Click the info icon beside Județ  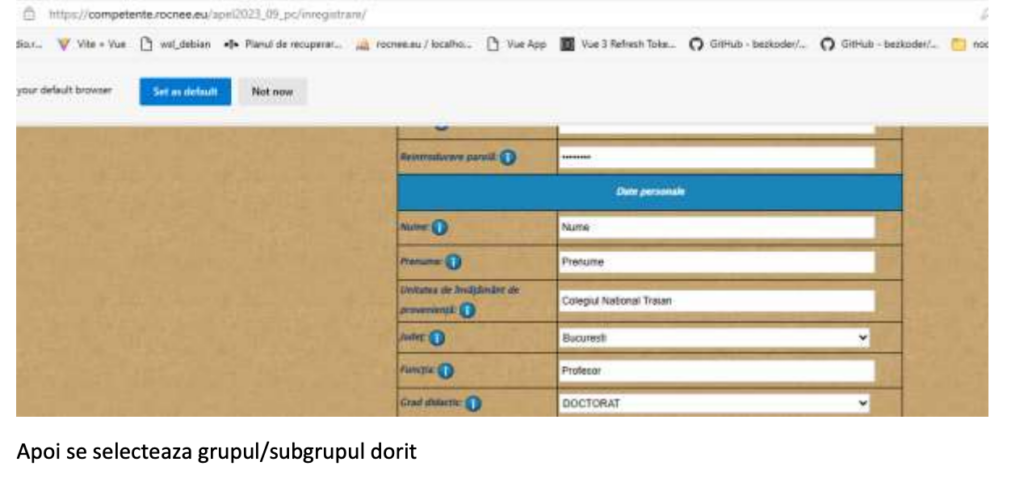coord(436,339)
